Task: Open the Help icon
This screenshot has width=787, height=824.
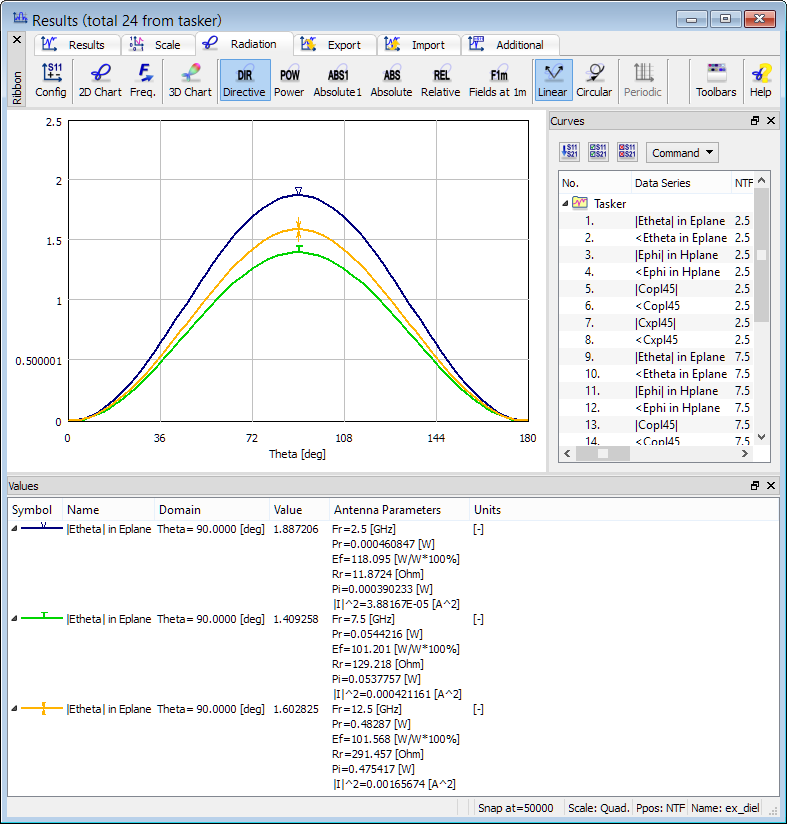Action: tap(760, 80)
